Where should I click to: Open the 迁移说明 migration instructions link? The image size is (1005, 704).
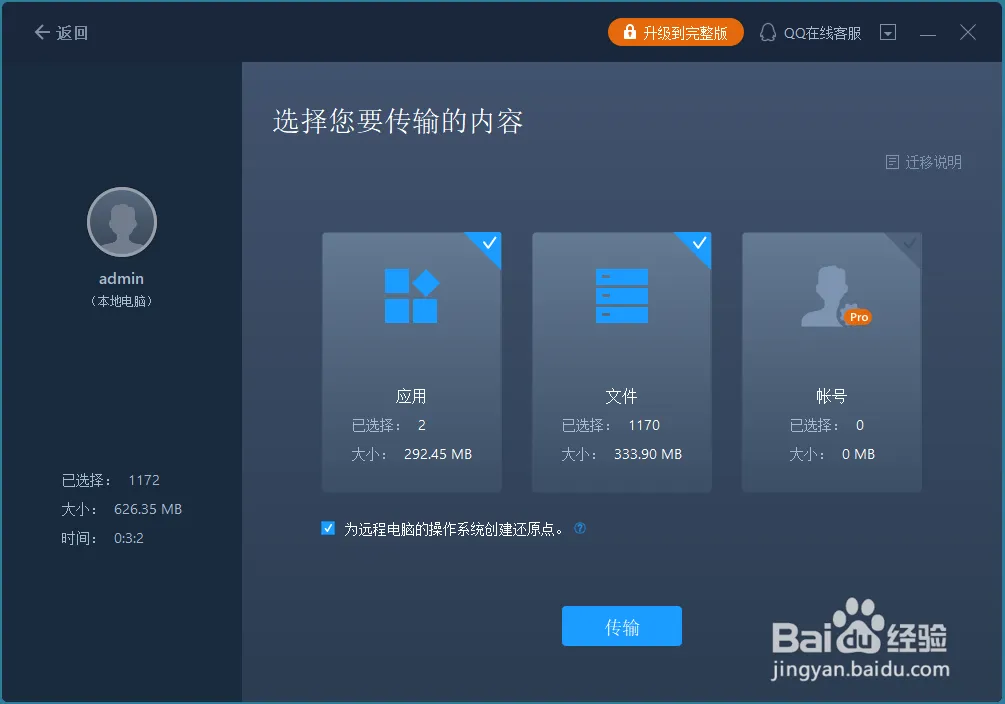[932, 162]
